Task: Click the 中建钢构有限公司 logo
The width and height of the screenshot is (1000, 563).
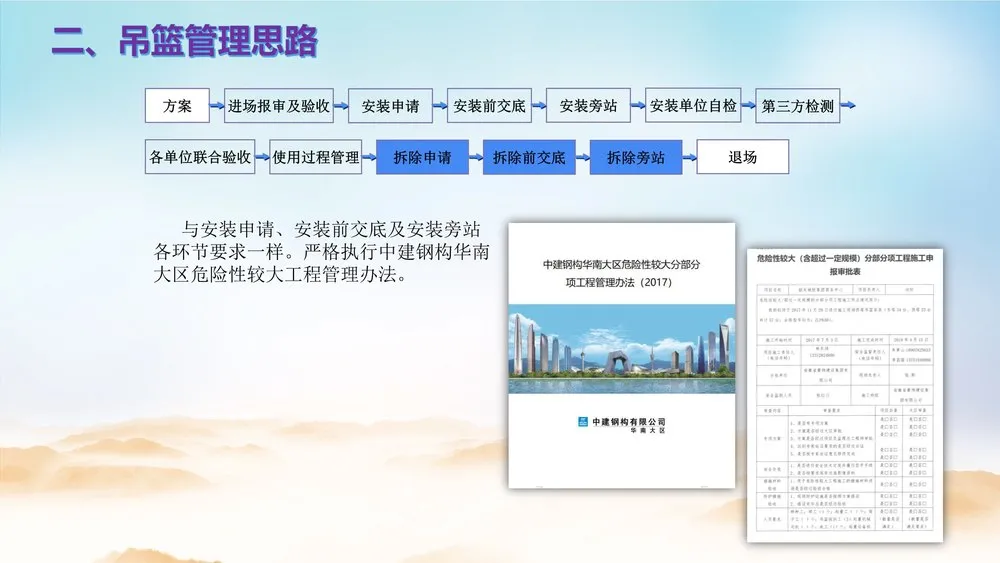Action: click(x=622, y=425)
